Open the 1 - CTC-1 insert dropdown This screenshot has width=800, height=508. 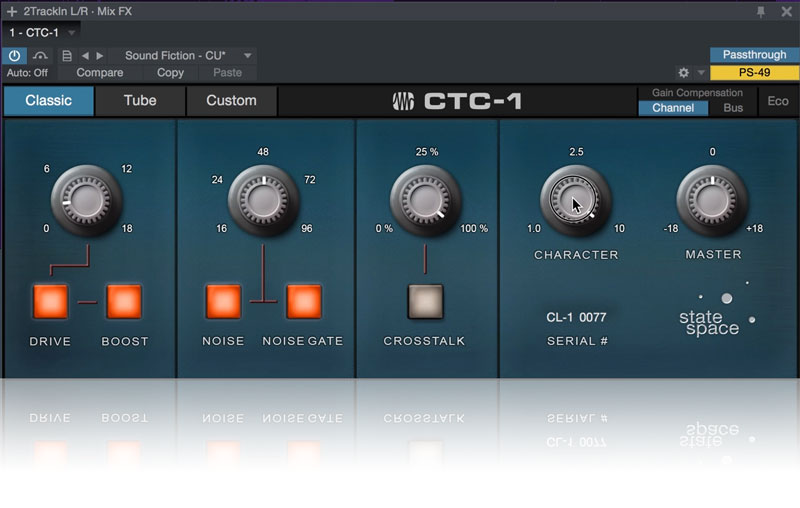coord(71,33)
